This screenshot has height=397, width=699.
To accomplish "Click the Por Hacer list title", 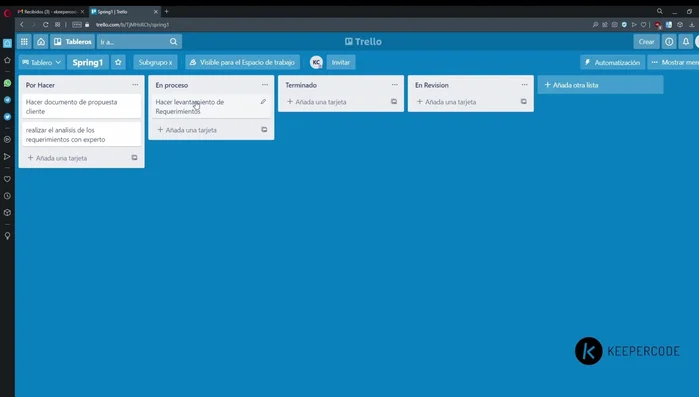I will click(x=40, y=85).
